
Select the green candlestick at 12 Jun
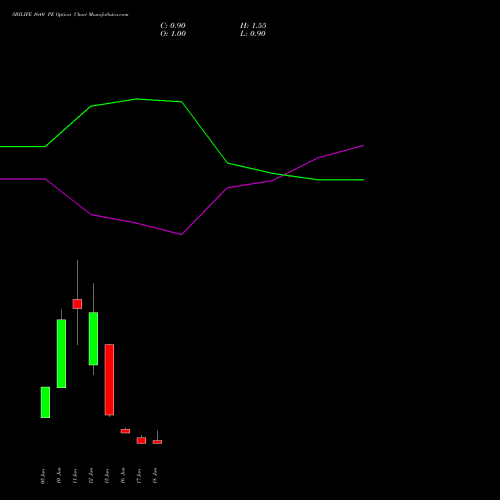[x=93, y=338]
